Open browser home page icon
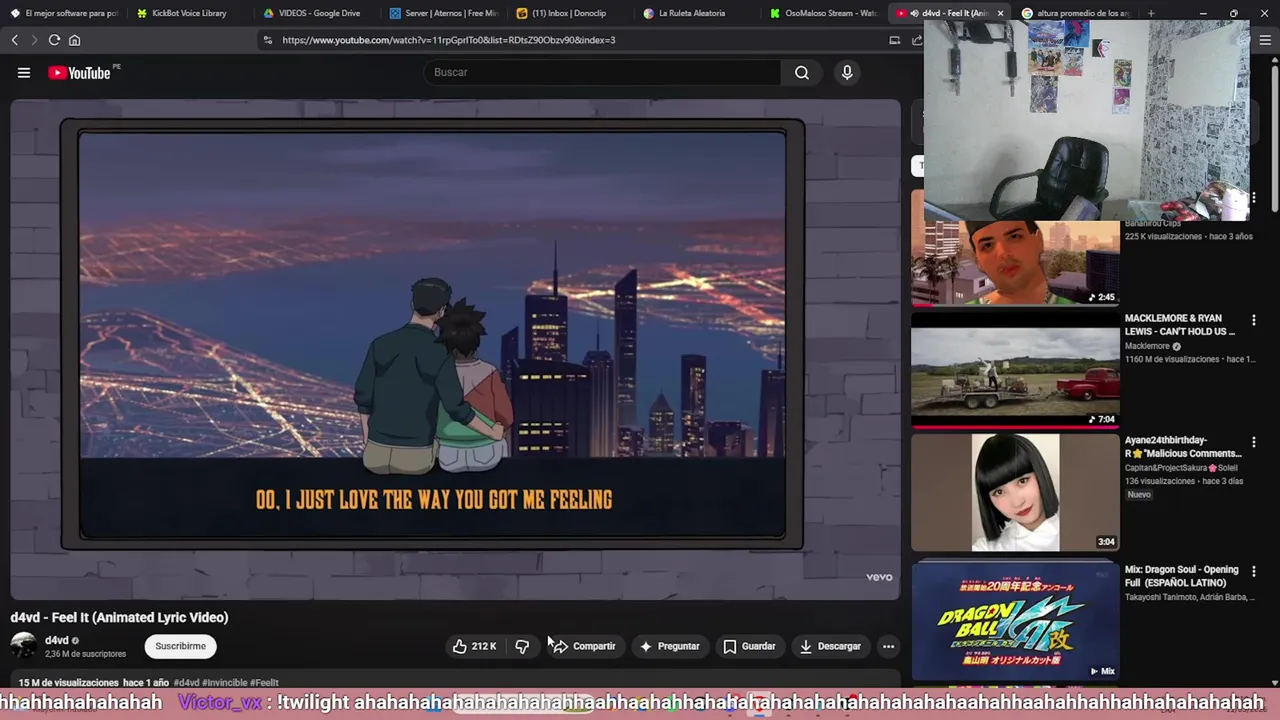Image resolution: width=1280 pixels, height=720 pixels. (74, 40)
